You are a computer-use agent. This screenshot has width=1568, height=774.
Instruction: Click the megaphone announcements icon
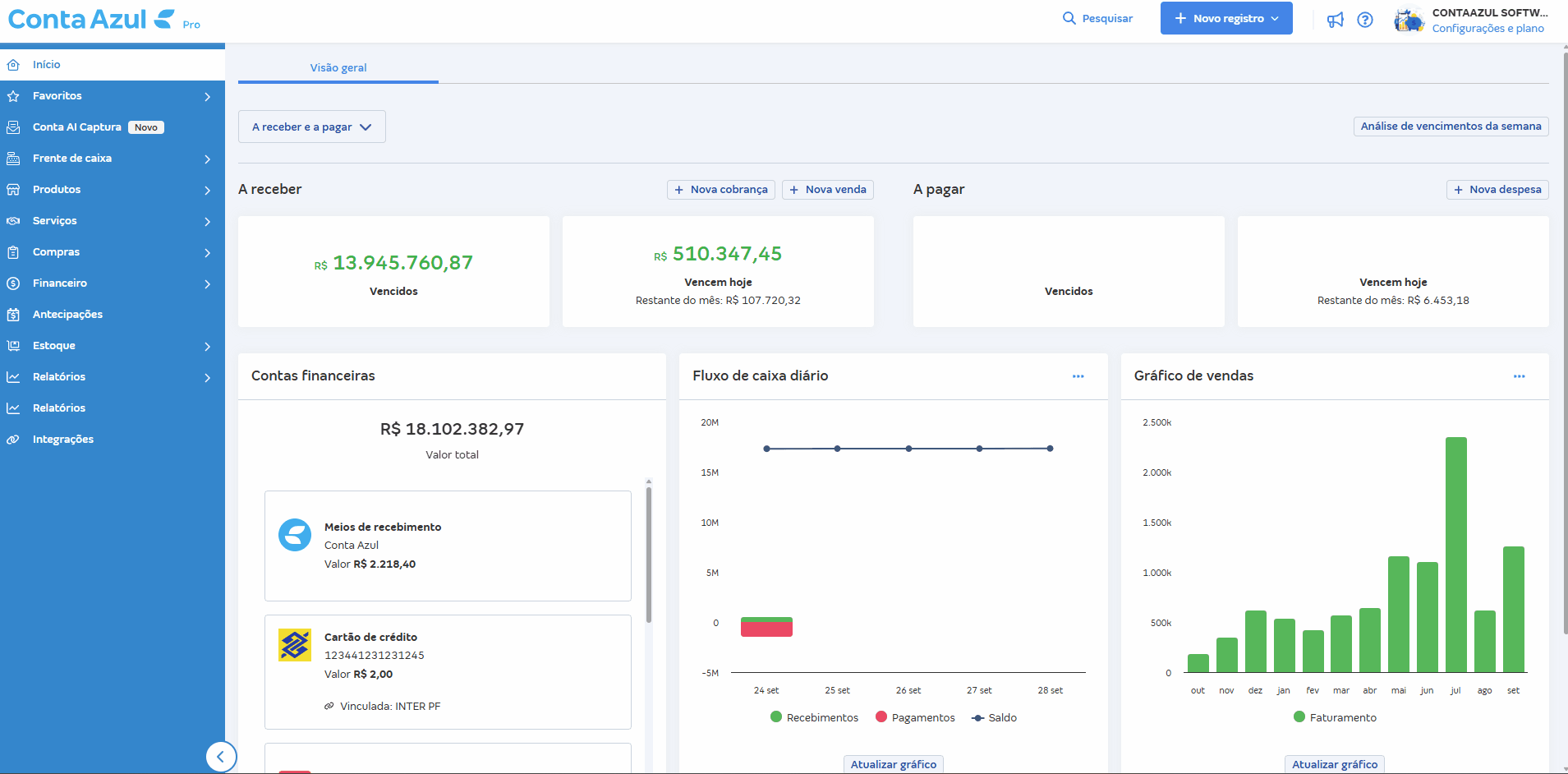(1336, 20)
